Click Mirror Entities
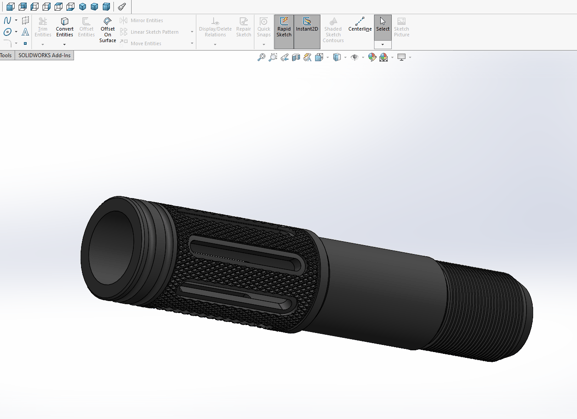 [x=142, y=20]
